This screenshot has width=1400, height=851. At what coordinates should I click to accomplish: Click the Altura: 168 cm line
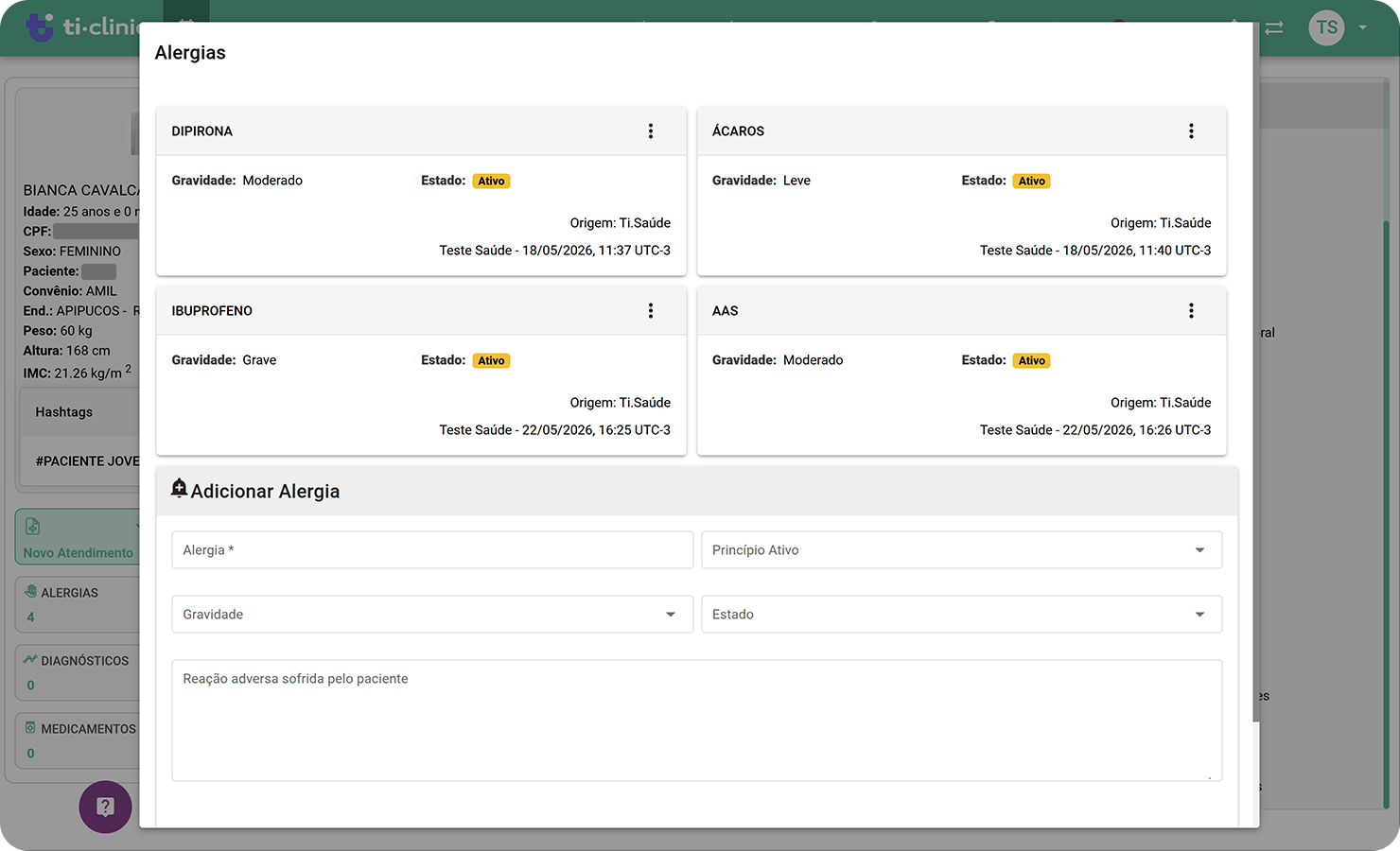(66, 351)
